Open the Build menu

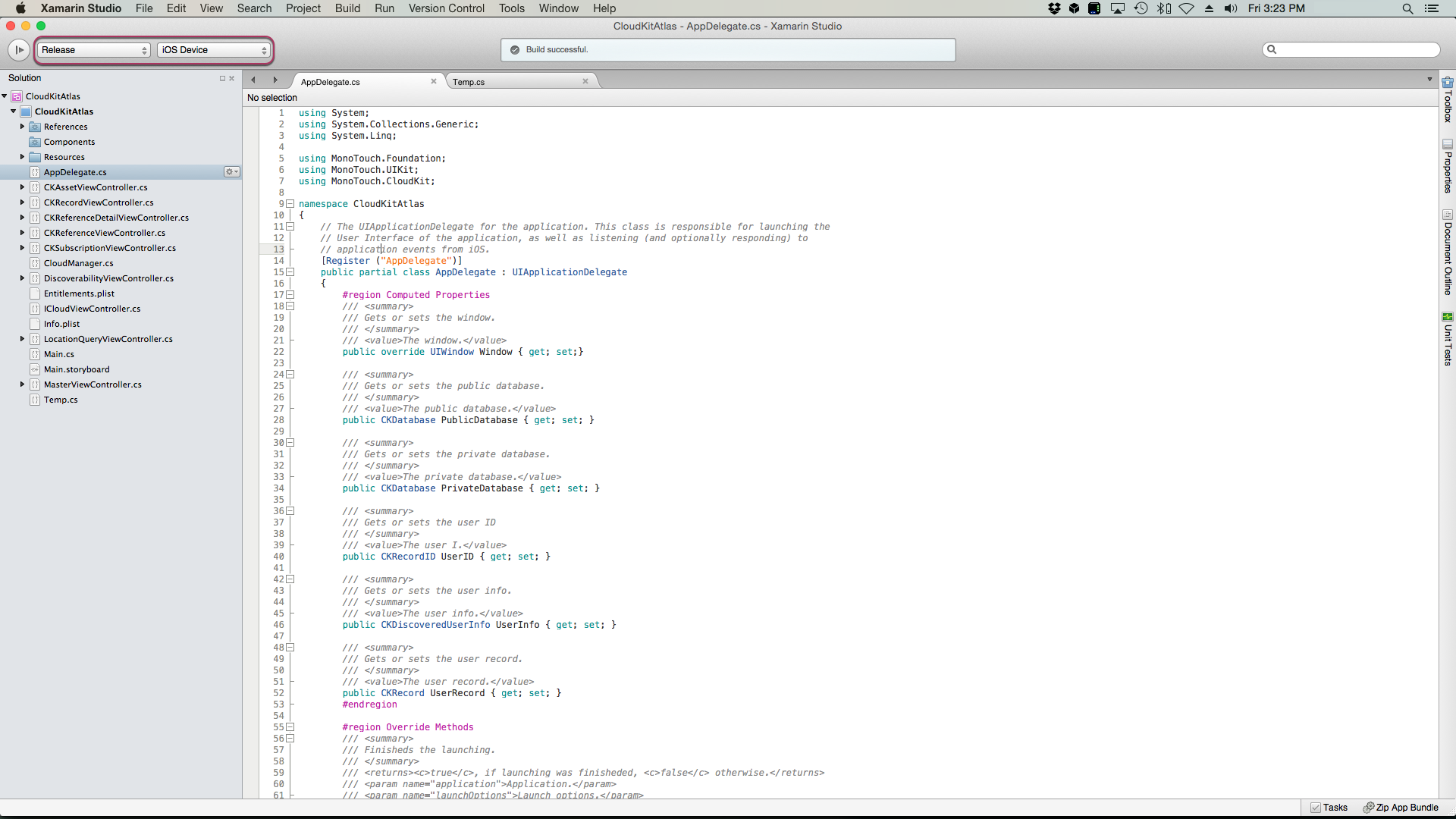click(x=347, y=8)
